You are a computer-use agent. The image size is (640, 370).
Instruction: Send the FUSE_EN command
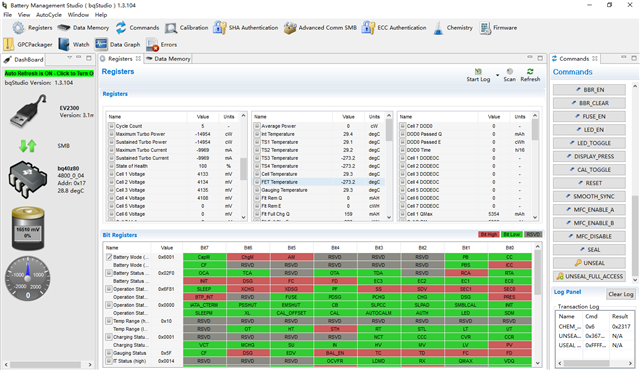tap(589, 116)
